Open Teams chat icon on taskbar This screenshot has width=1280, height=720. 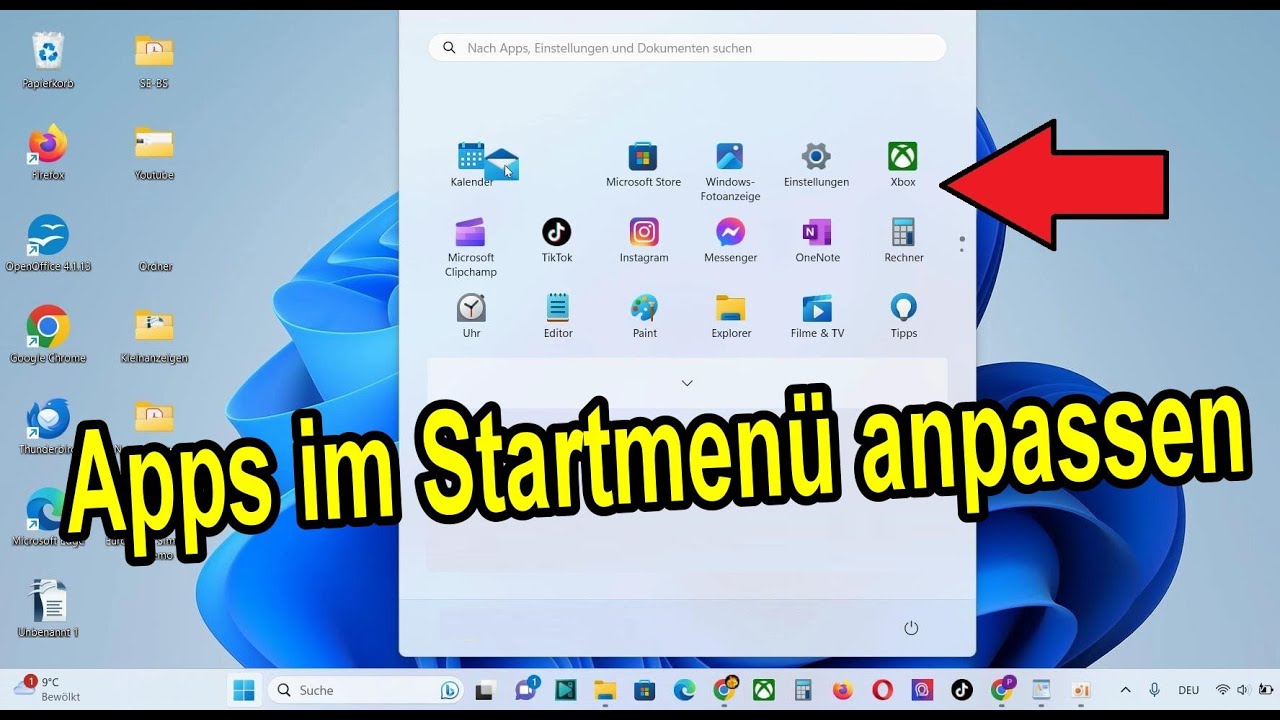(x=526, y=690)
